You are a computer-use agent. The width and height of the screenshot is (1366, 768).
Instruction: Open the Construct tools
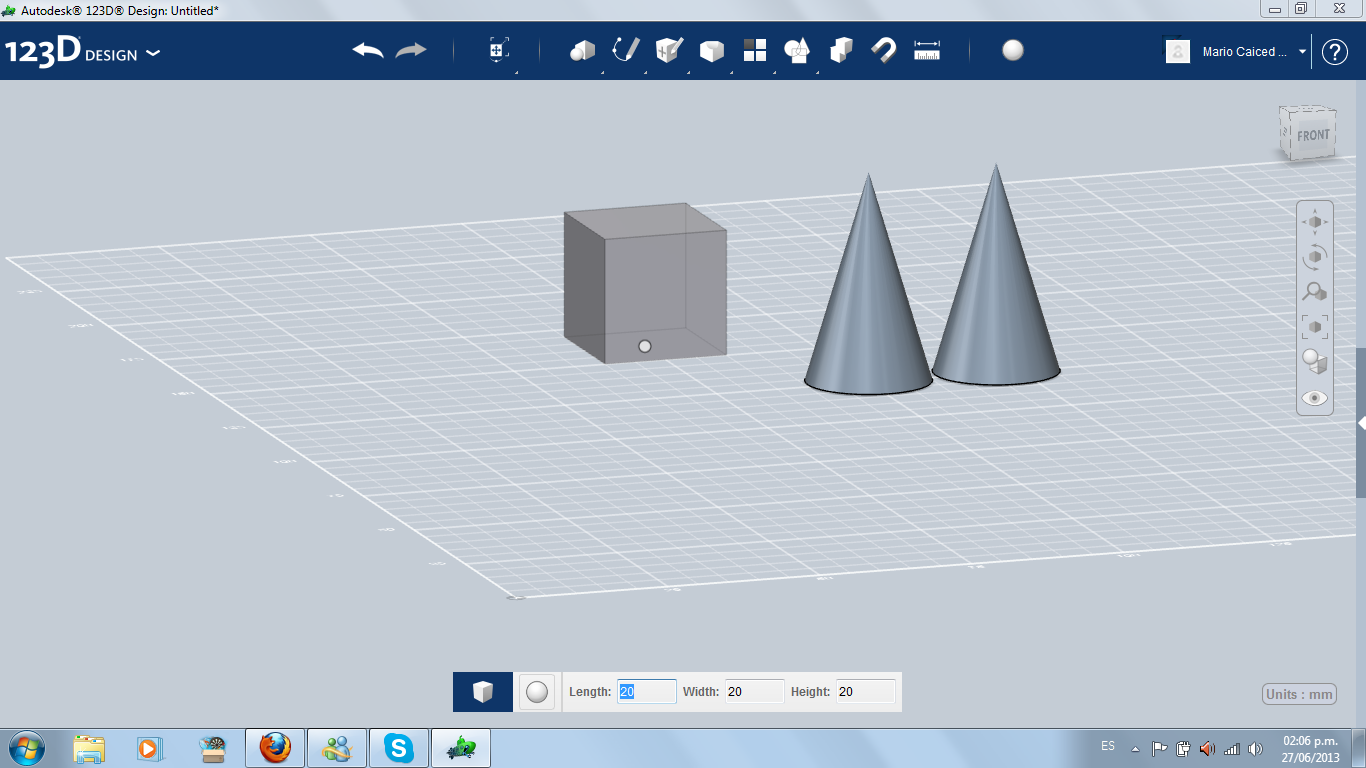(x=669, y=50)
